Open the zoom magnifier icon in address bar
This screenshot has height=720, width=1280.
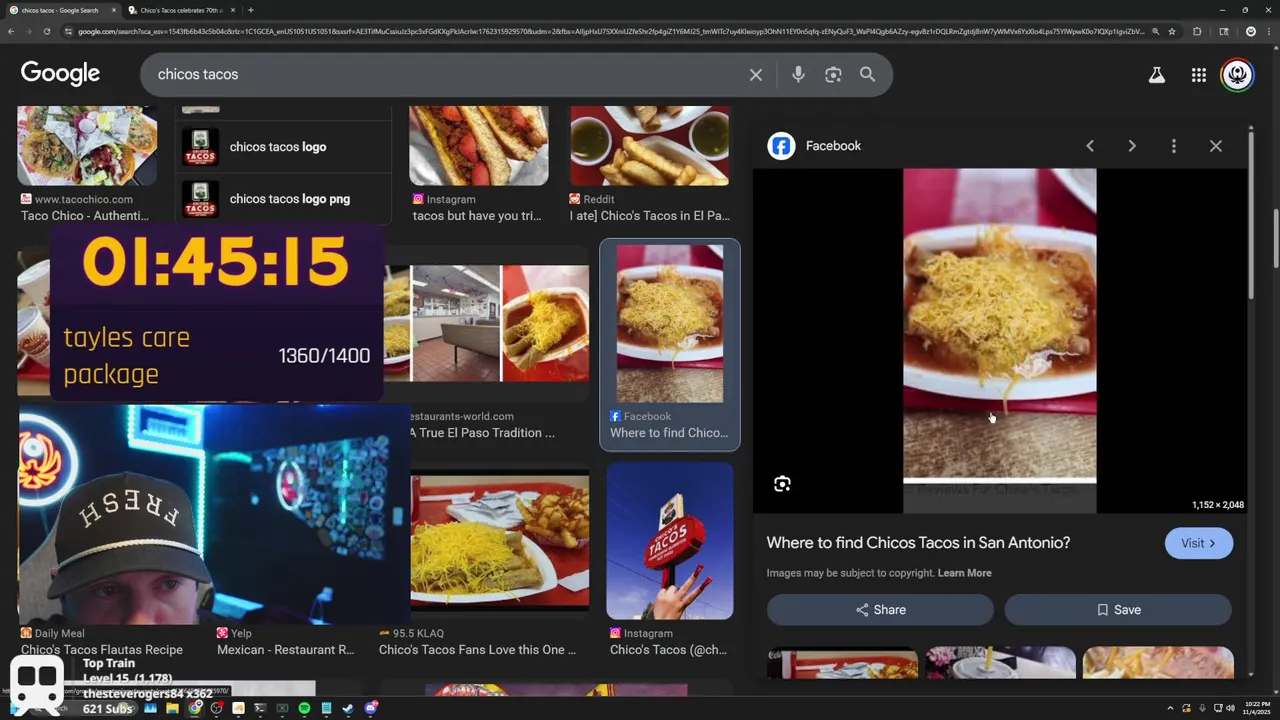pos(1156,32)
